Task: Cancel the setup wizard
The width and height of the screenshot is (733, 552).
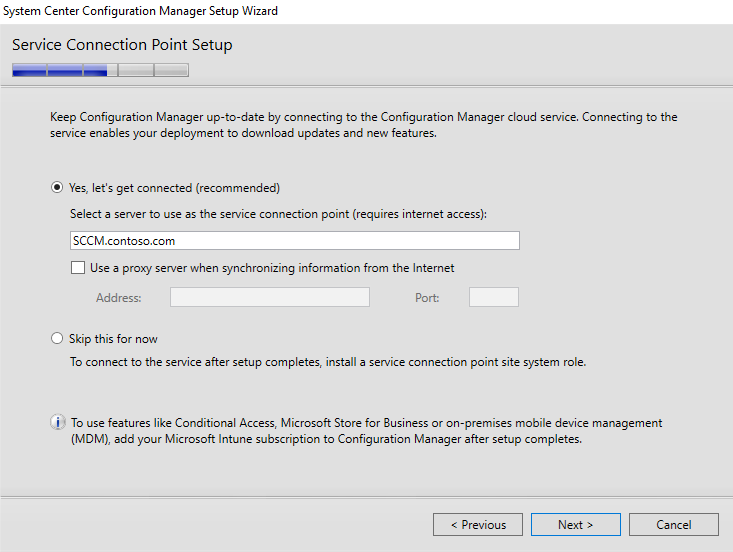Action: coord(674,524)
